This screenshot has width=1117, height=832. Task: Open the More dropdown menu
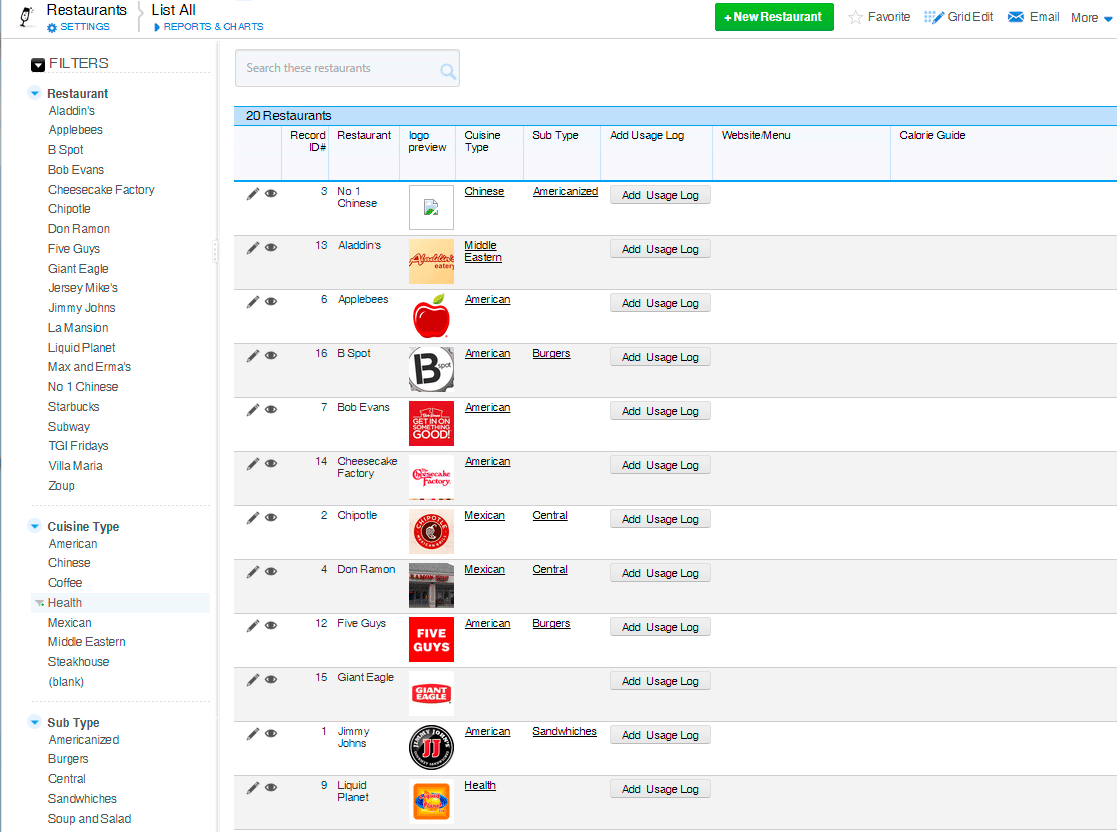1091,18
